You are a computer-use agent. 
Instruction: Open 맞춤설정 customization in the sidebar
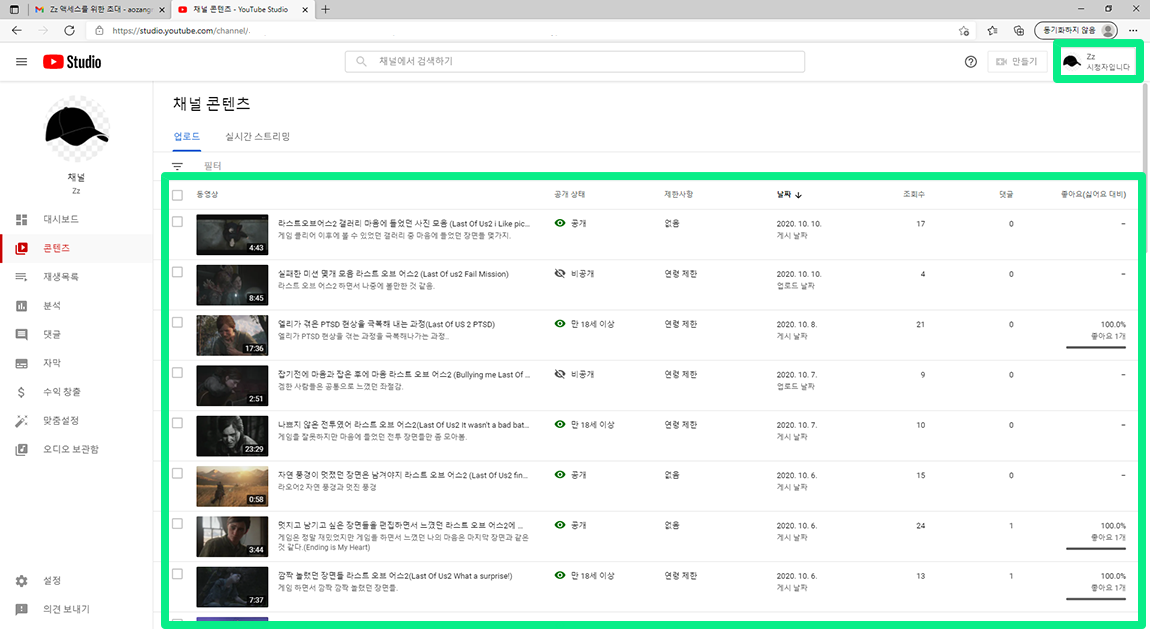[x=77, y=420]
